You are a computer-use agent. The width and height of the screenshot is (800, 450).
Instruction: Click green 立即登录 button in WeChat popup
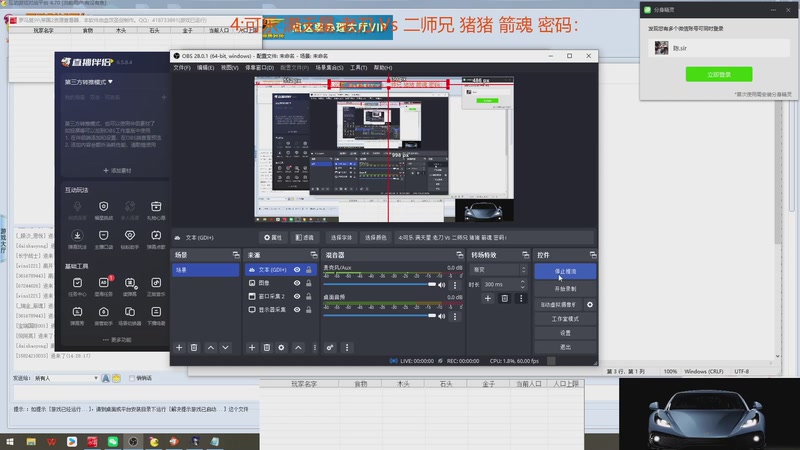click(719, 74)
